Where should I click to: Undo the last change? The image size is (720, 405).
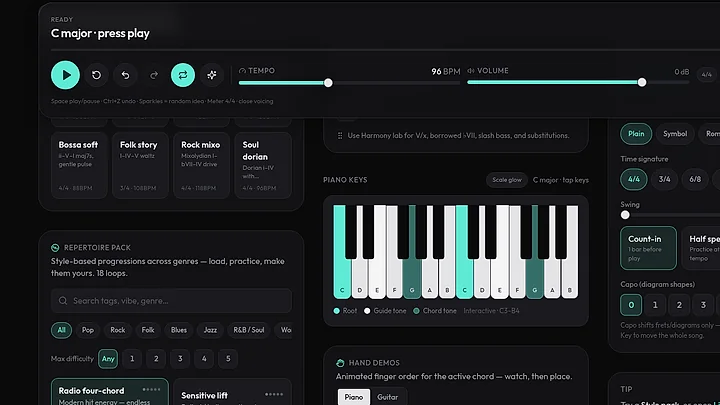click(125, 75)
